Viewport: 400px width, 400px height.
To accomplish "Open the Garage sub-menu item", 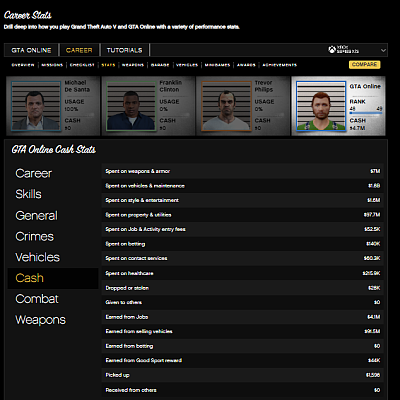I will click(x=160, y=65).
